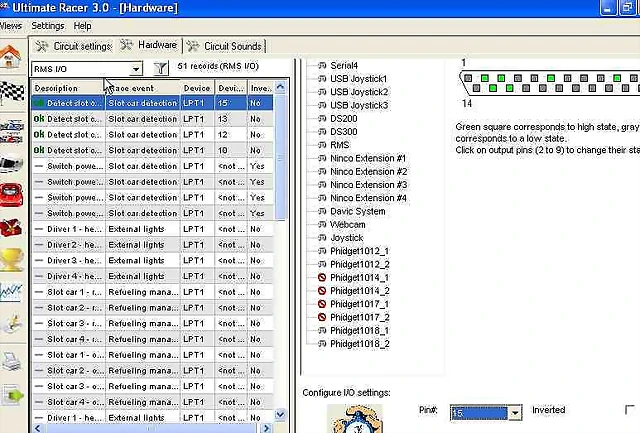640x433 pixels.
Task: Click the ok status icon for pin 15 row
Action: tap(39, 103)
